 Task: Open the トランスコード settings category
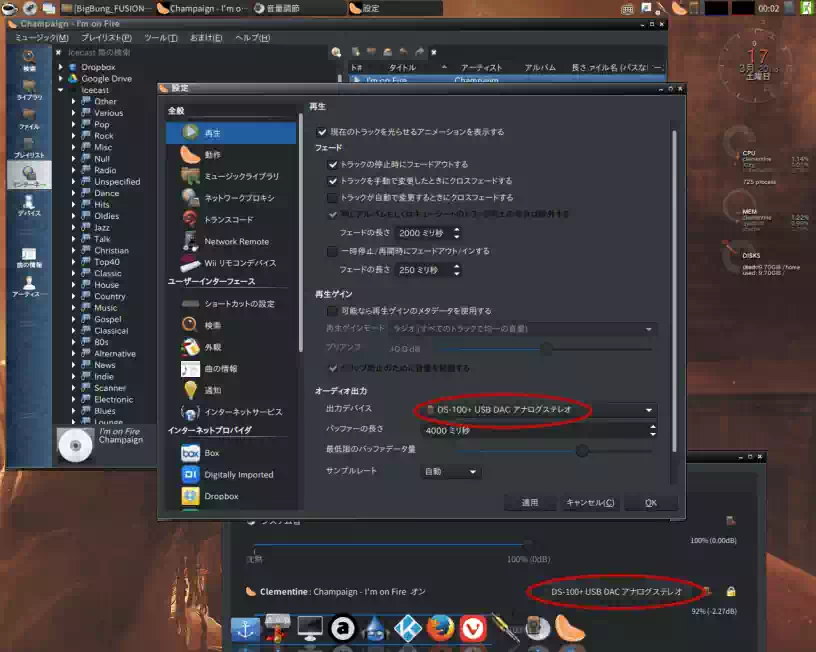tap(231, 220)
